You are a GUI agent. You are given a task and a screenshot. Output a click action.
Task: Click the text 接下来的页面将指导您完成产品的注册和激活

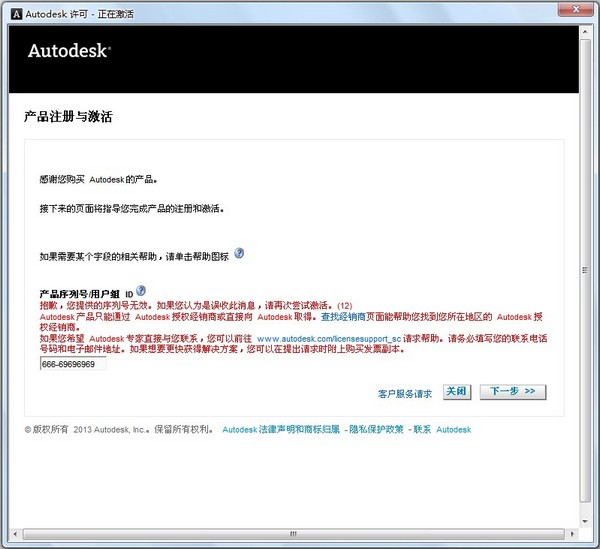point(131,209)
